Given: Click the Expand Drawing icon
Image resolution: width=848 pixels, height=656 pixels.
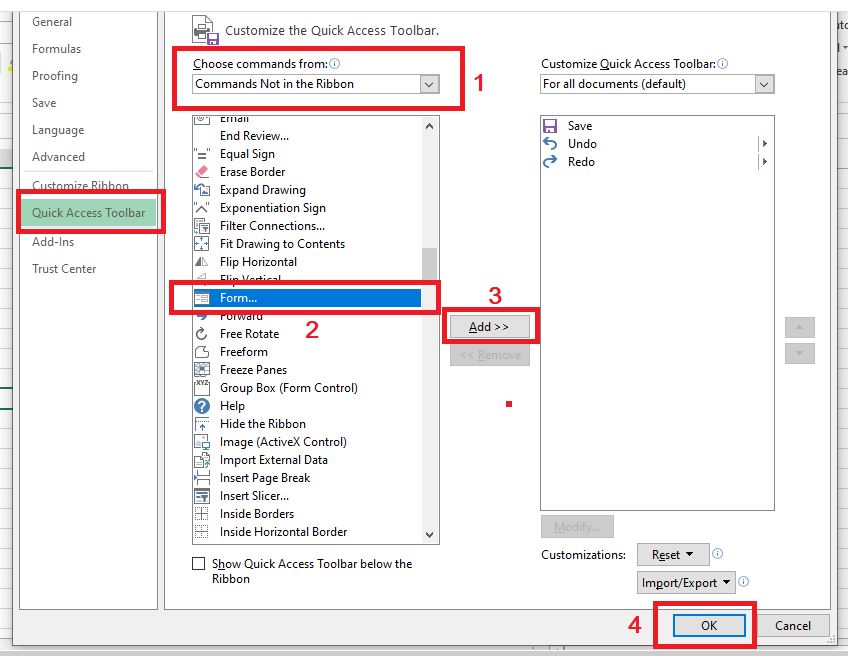Looking at the screenshot, I should [x=202, y=190].
